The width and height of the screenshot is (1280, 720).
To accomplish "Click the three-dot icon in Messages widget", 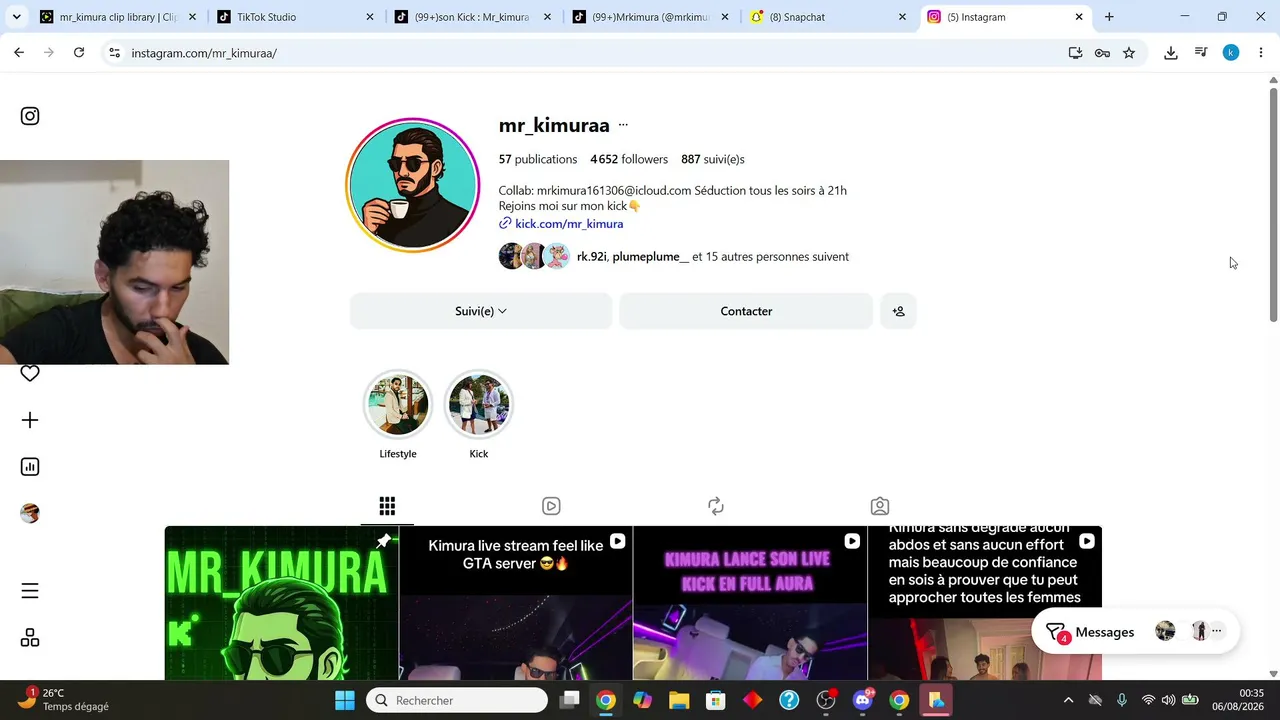I will click(x=1217, y=631).
